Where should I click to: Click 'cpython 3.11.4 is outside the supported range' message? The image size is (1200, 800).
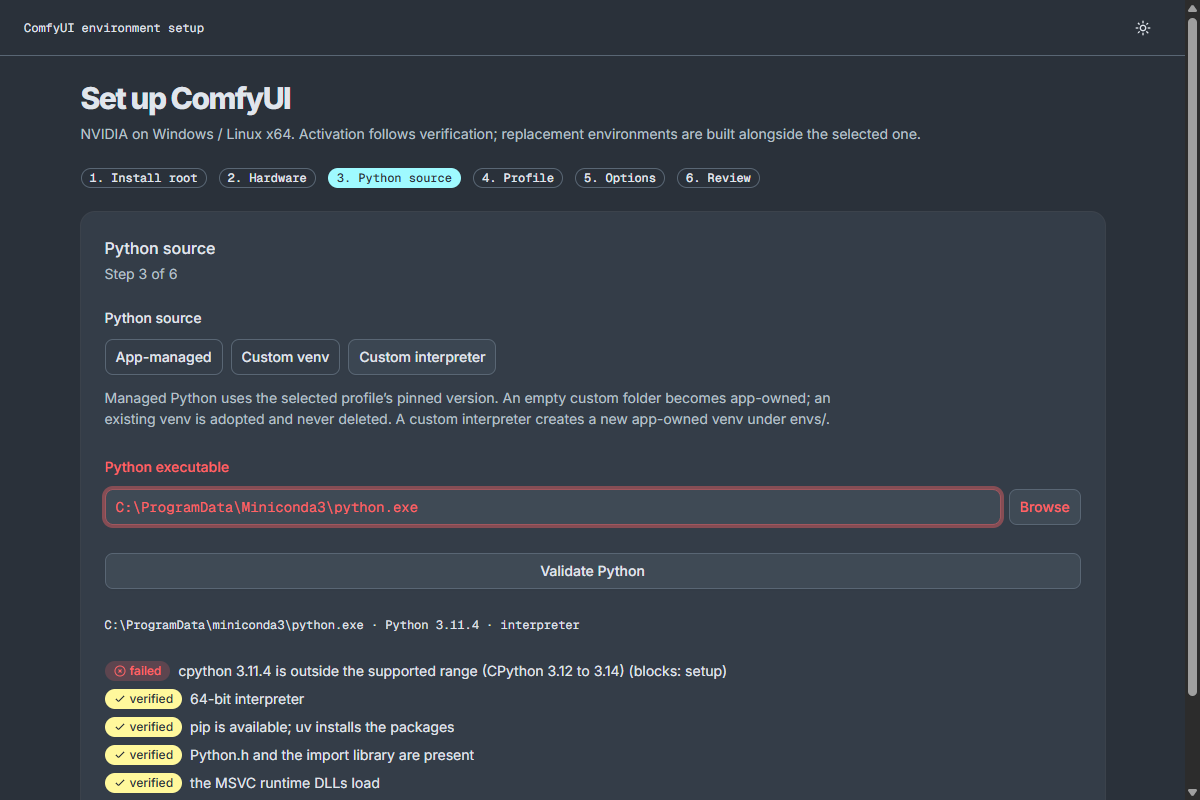click(453, 671)
